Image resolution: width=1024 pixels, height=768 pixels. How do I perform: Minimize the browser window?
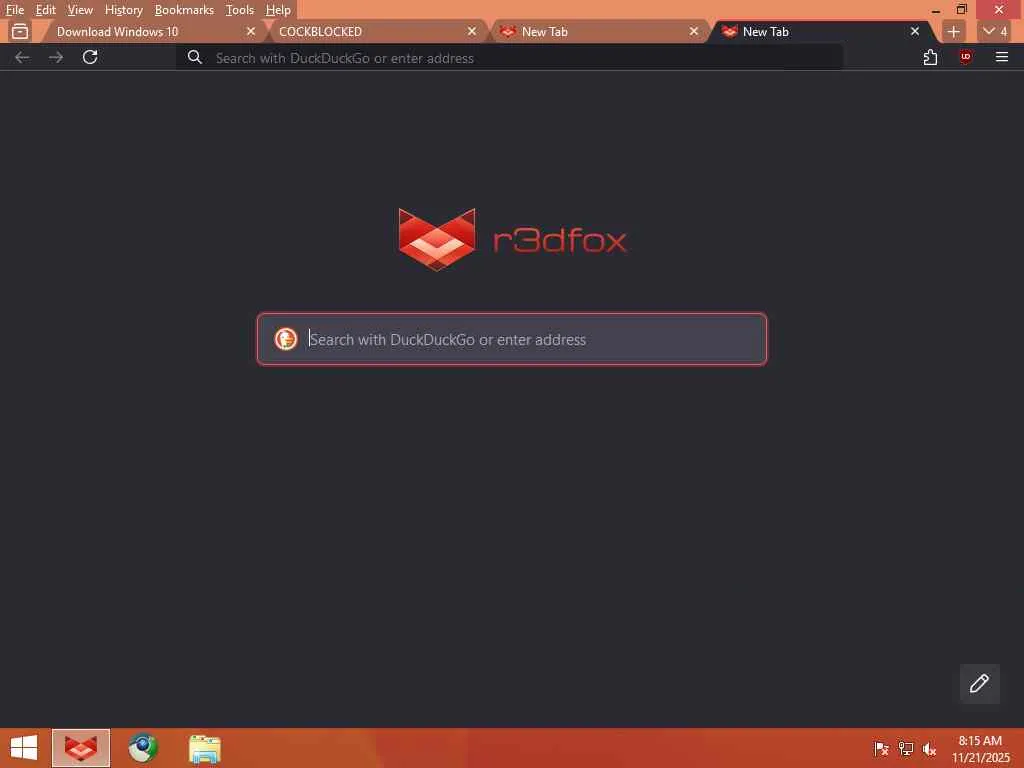click(936, 10)
